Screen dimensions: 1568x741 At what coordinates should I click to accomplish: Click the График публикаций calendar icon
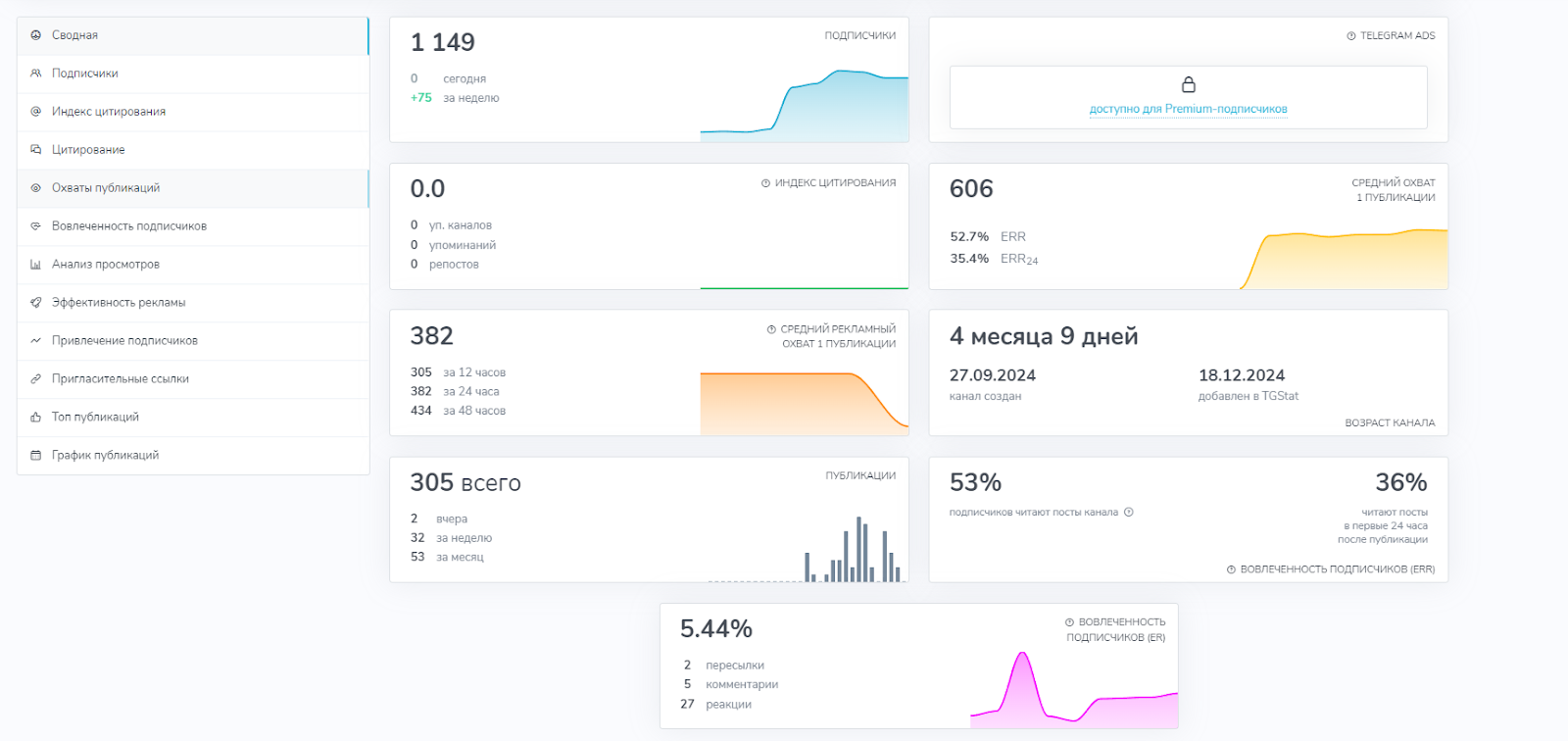tap(36, 456)
